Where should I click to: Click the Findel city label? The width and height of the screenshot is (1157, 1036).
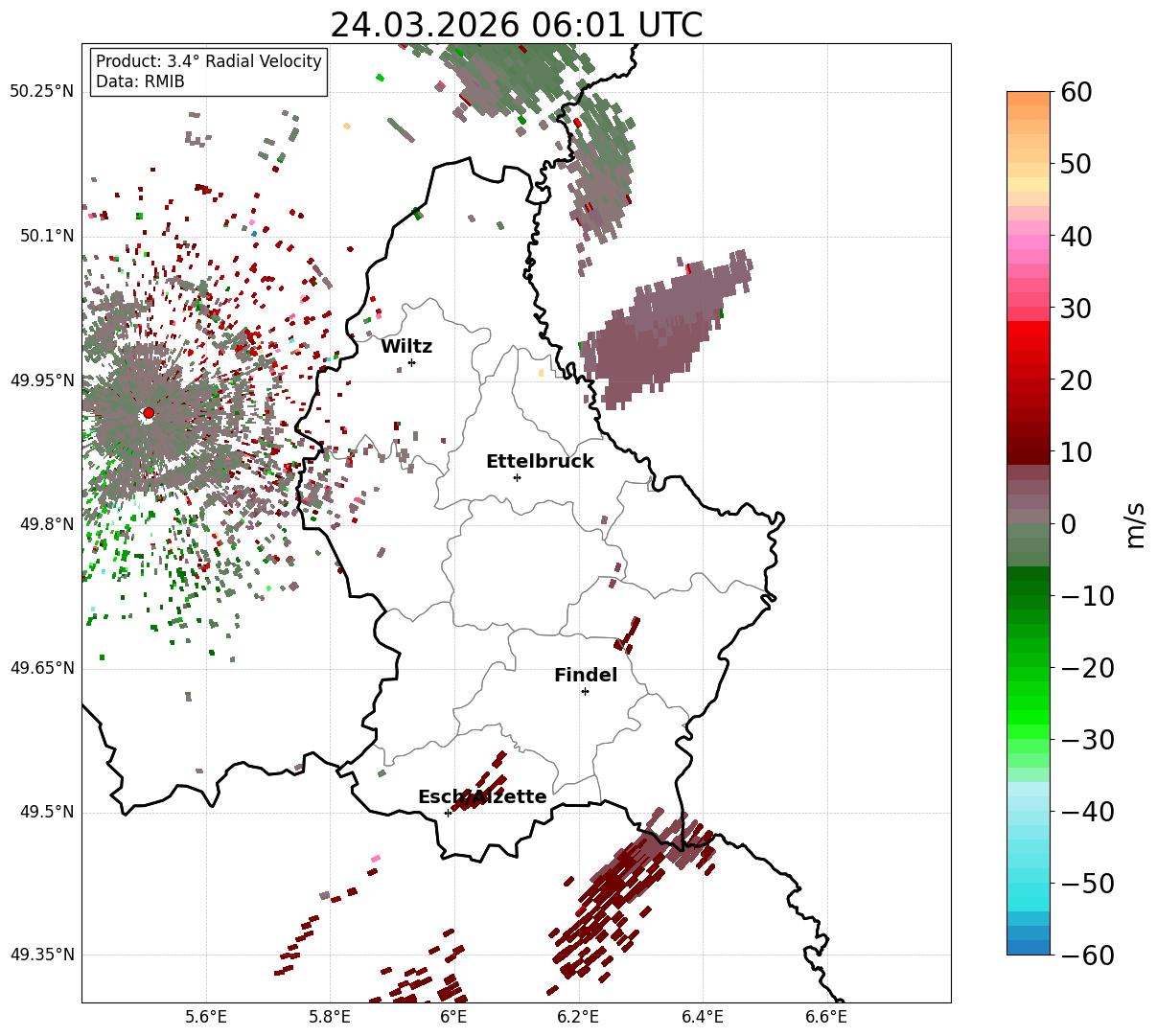[586, 675]
